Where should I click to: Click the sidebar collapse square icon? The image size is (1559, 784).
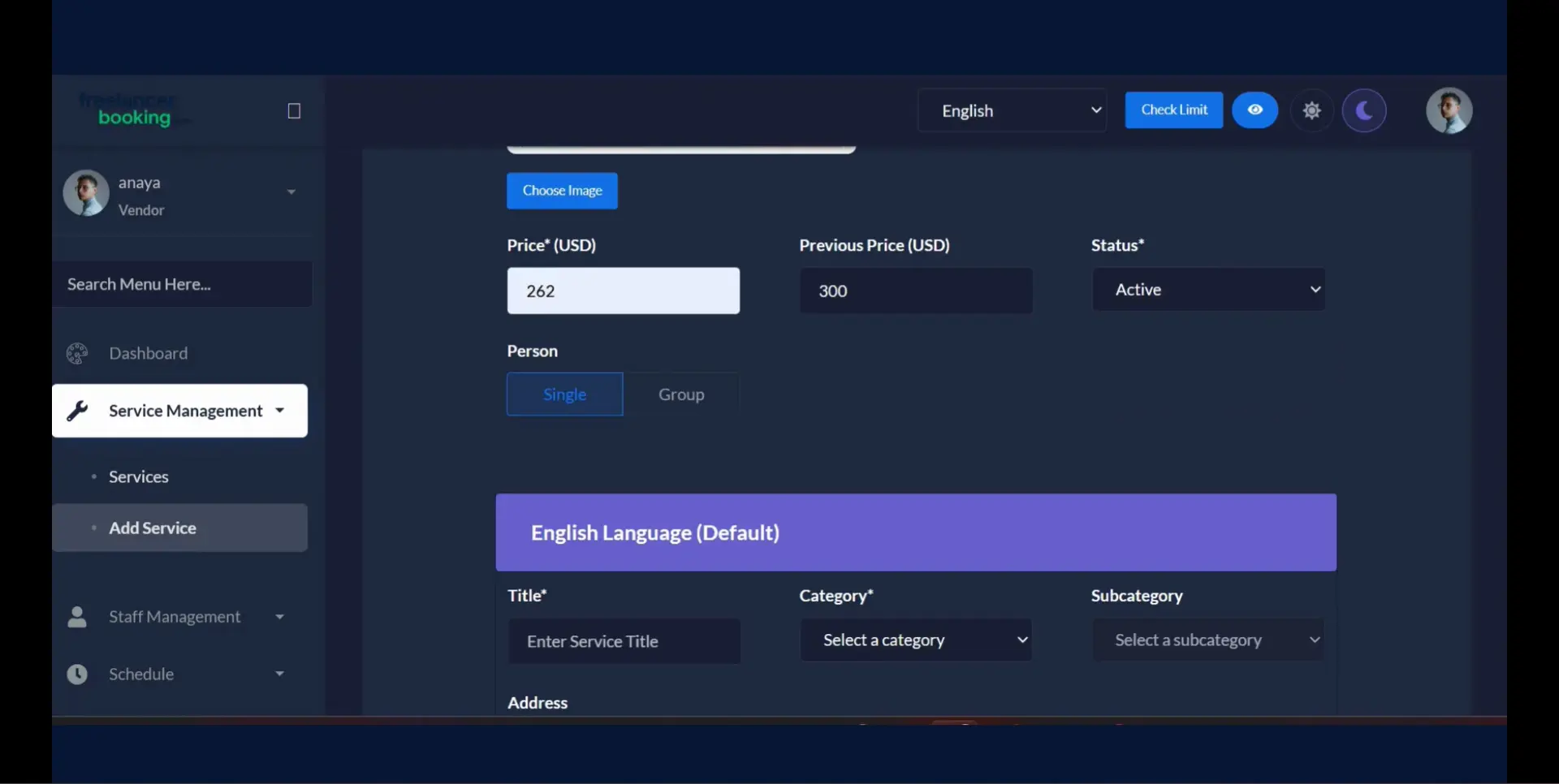[x=294, y=111]
